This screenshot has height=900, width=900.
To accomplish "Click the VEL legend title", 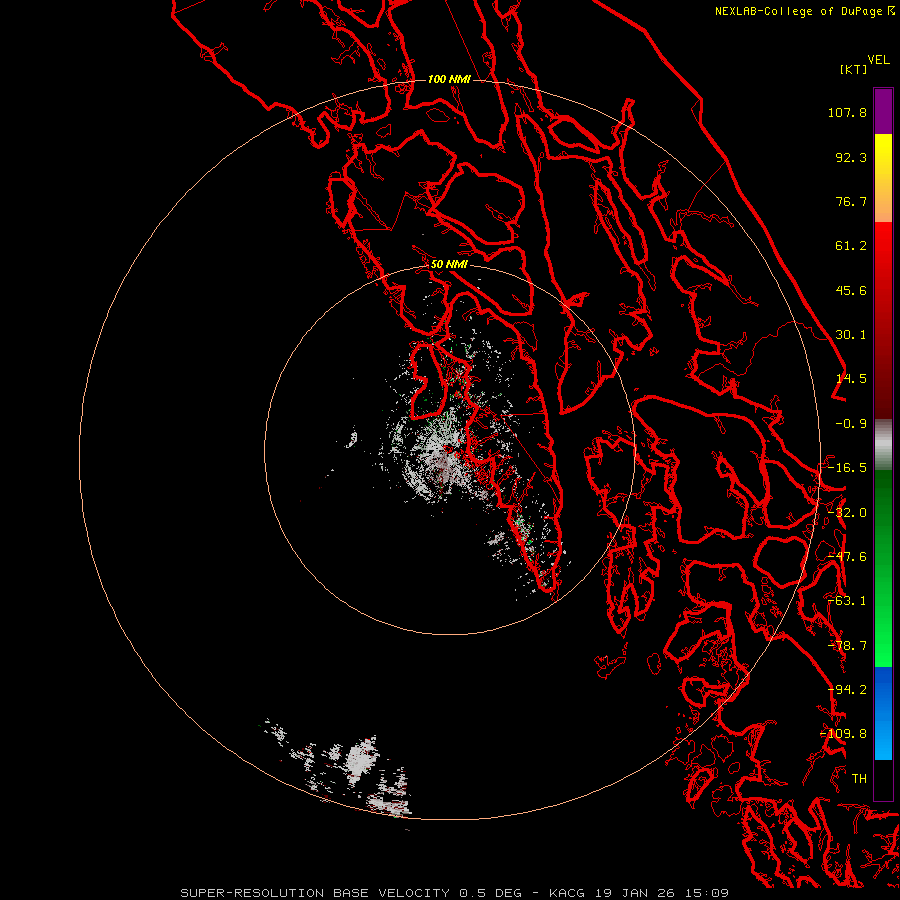I will pos(878,60).
